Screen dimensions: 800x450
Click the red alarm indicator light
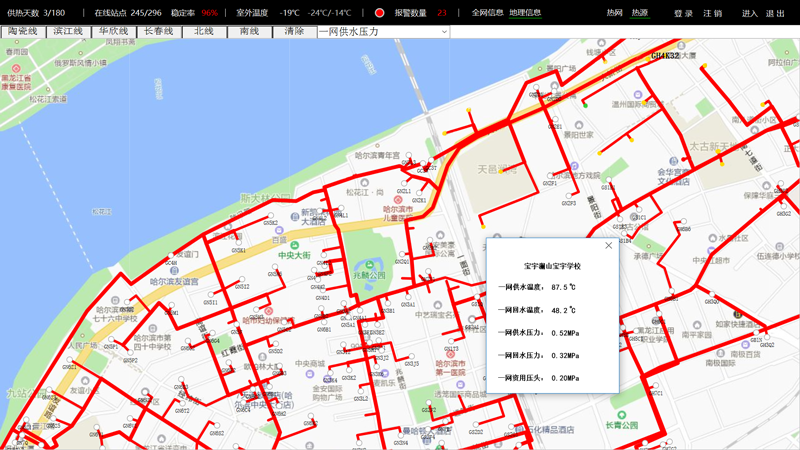(380, 13)
